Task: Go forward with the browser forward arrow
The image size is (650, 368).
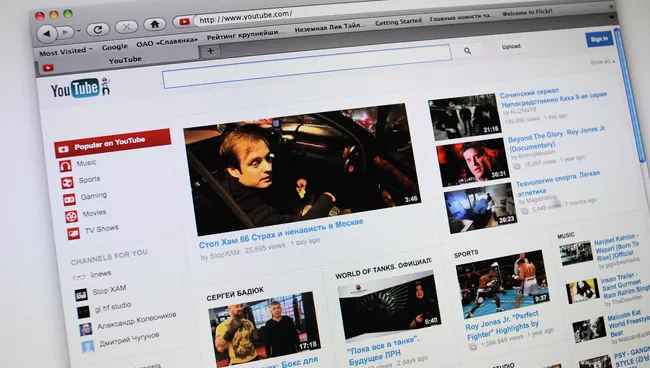Action: [65, 32]
